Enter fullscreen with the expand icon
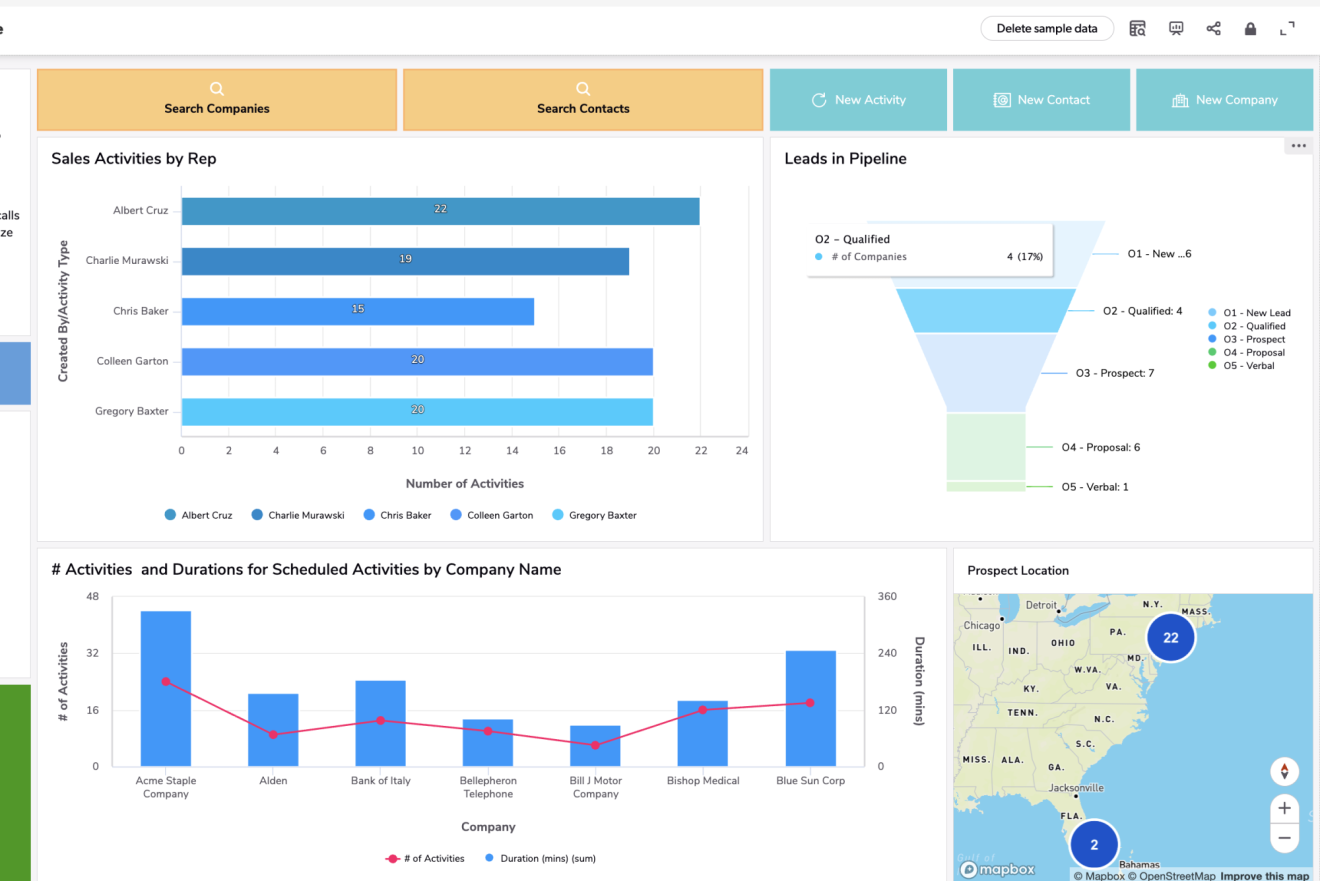Image resolution: width=1320 pixels, height=881 pixels. pyautogui.click(x=1288, y=29)
